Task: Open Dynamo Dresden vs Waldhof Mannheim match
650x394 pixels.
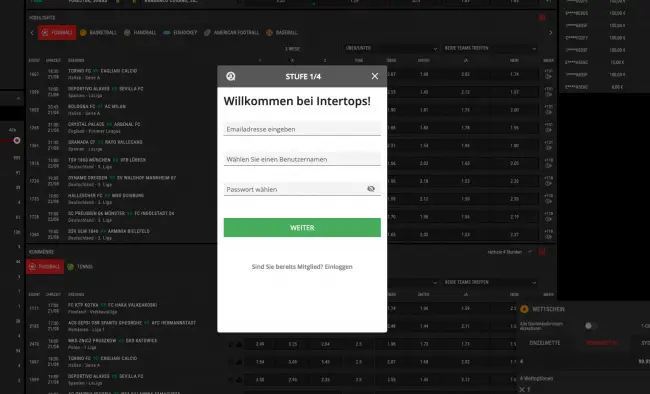Action: (122, 178)
